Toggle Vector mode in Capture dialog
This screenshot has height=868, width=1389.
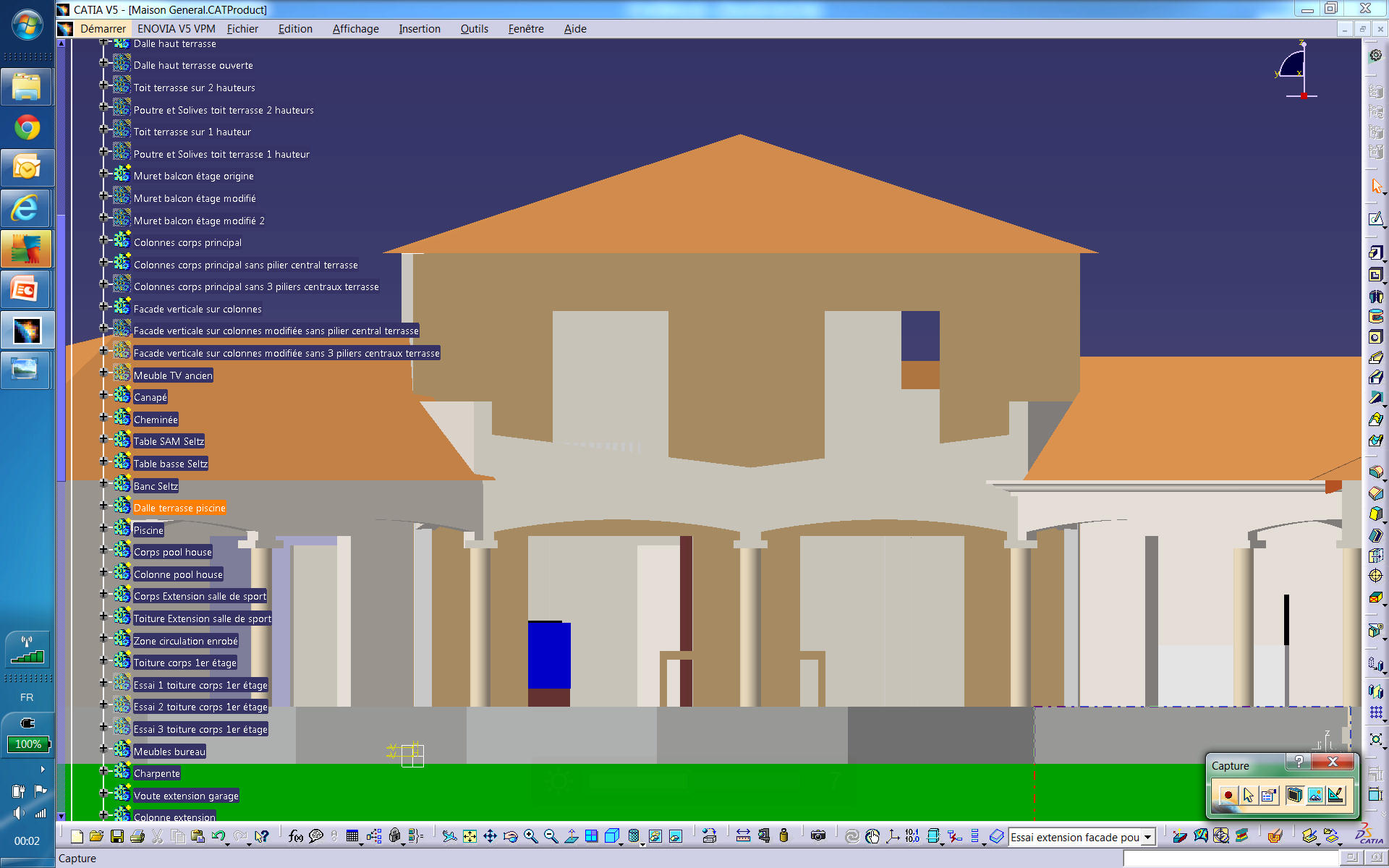pyautogui.click(x=1335, y=796)
